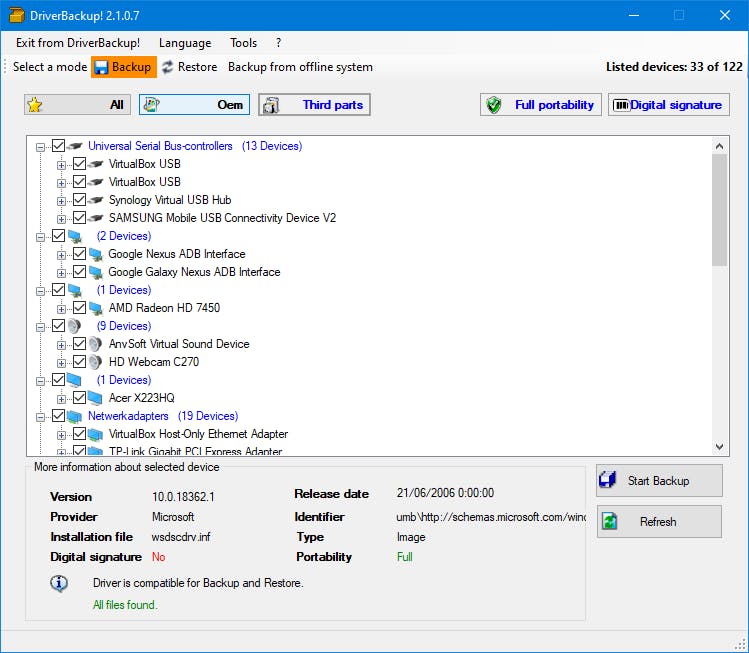The width and height of the screenshot is (749, 653).
Task: Click the monitor icon beside Acer X223HQ
Action: coord(95,398)
